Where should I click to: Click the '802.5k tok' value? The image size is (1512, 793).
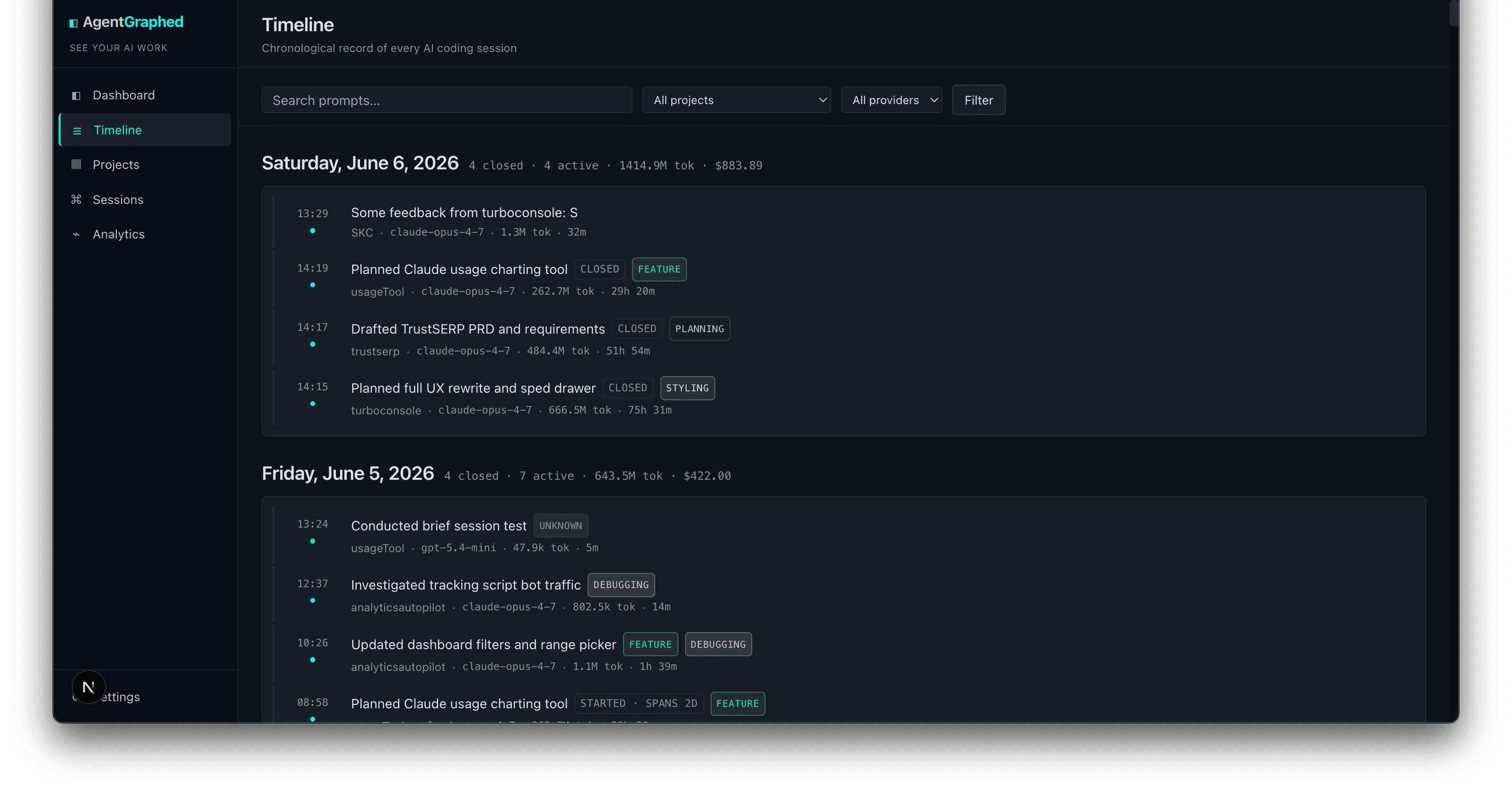604,607
